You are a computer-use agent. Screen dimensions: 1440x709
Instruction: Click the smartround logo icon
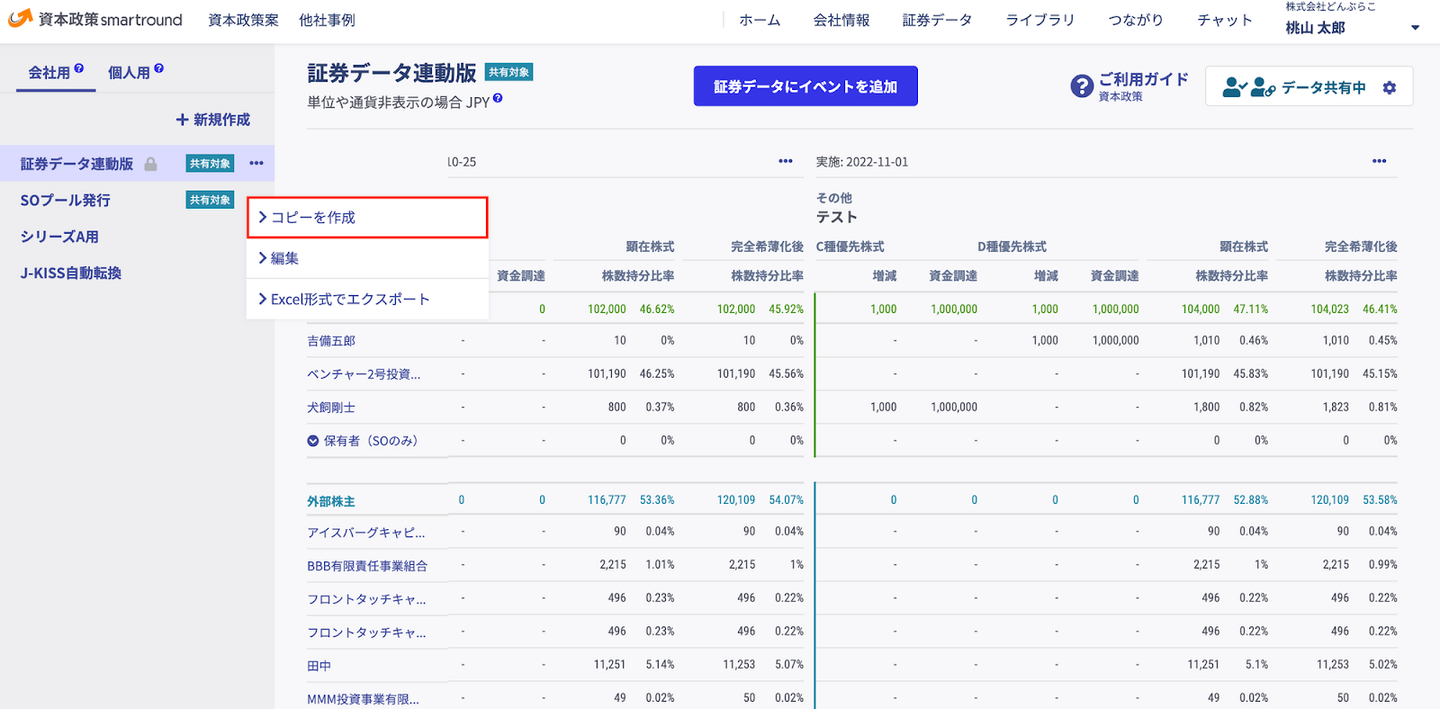(20, 19)
